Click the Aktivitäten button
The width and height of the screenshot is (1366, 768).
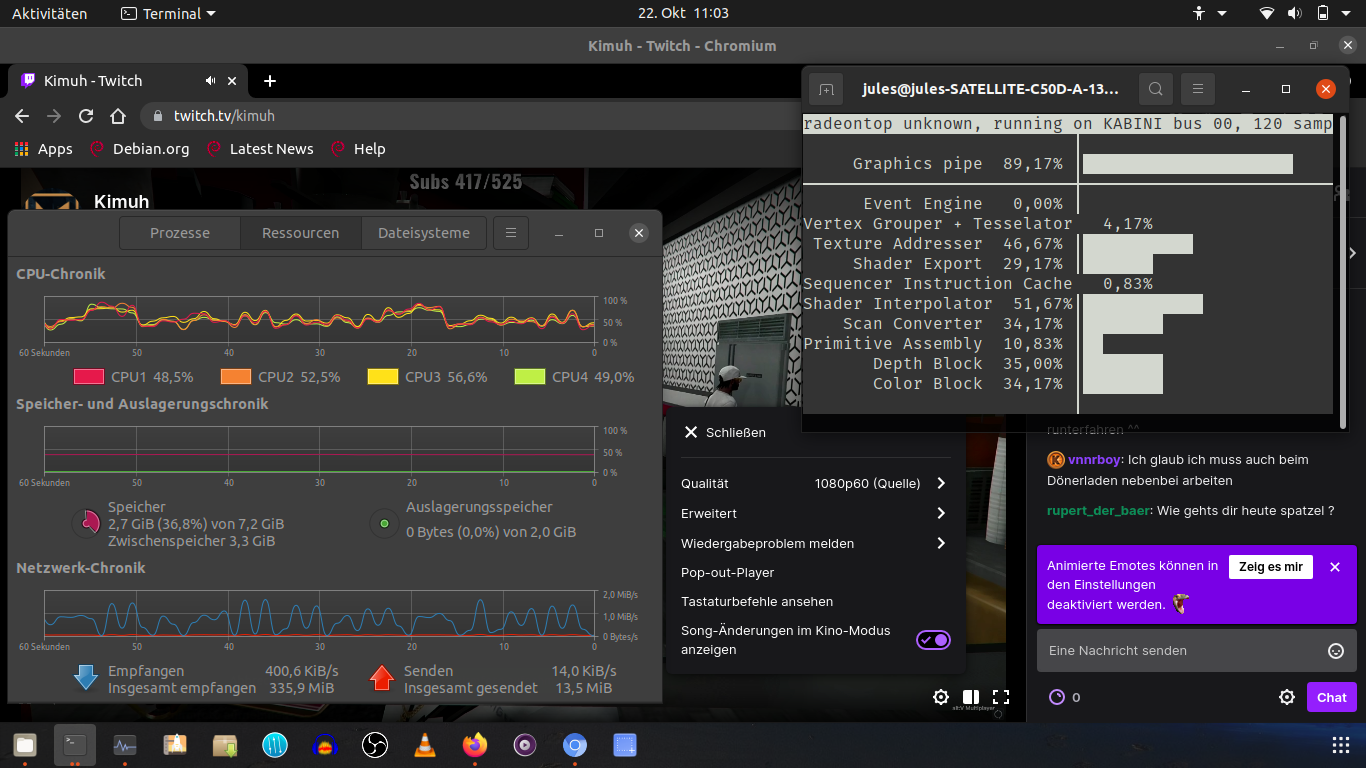point(49,13)
